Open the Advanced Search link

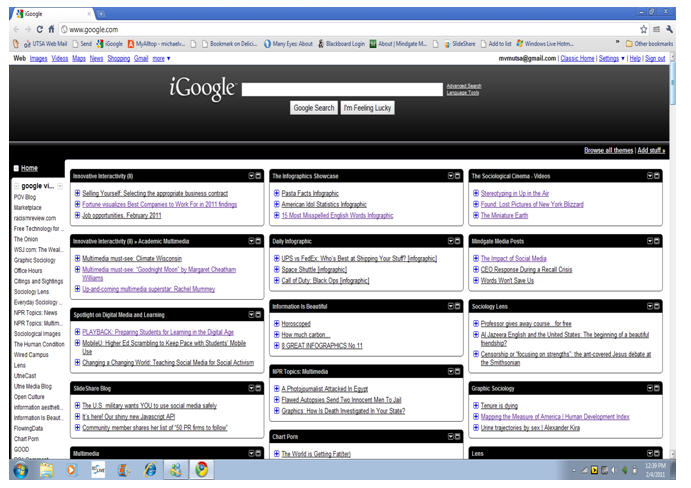coord(464,86)
